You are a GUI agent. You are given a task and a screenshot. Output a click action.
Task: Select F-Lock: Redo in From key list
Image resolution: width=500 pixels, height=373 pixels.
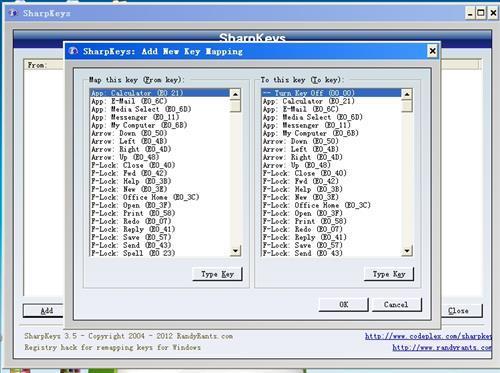click(160, 221)
